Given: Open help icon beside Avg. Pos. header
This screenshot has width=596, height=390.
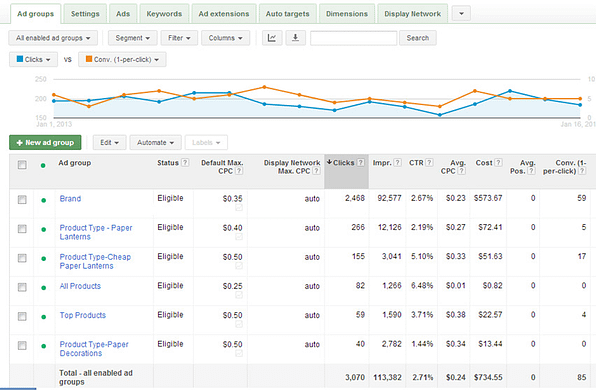Looking at the screenshot, I should 531,171.
